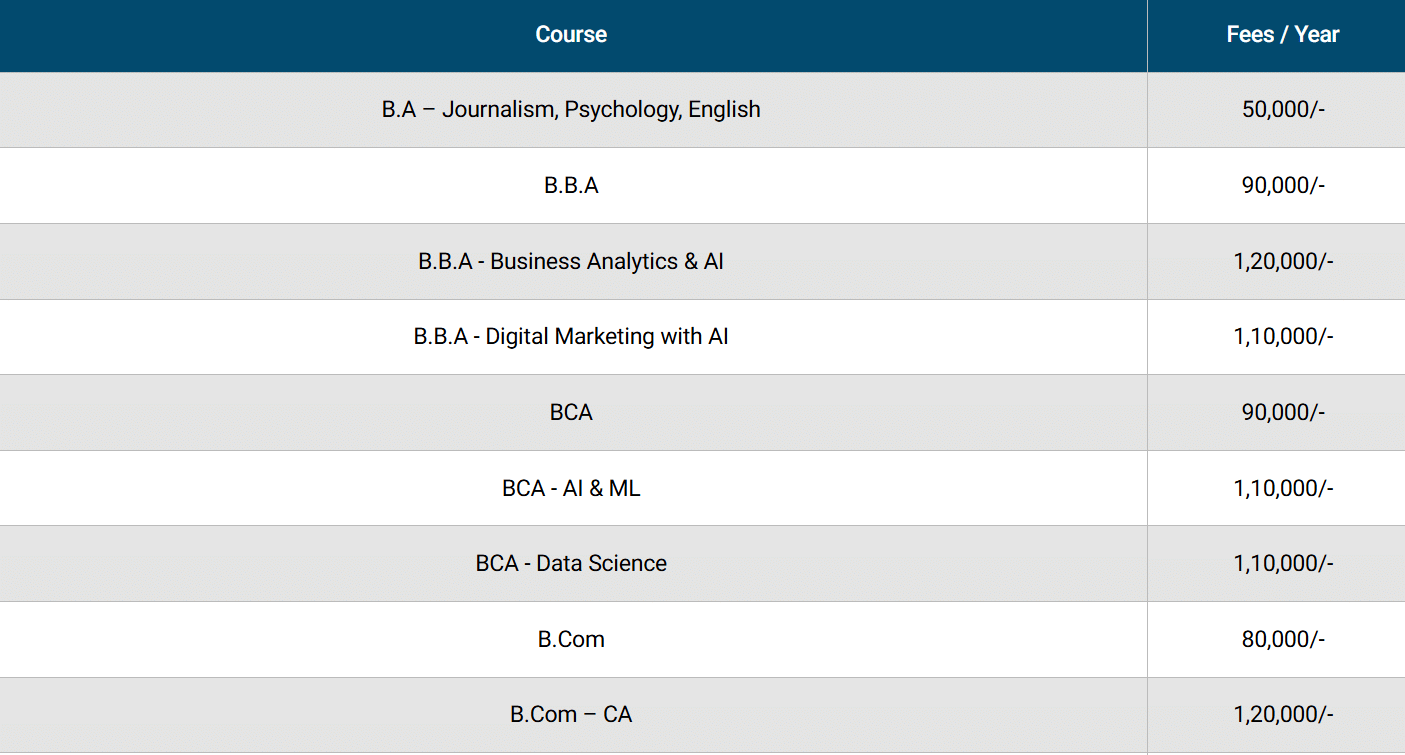This screenshot has width=1405, height=755.
Task: Click the fee amount in the plain B.B.A row
Action: coord(1283,186)
